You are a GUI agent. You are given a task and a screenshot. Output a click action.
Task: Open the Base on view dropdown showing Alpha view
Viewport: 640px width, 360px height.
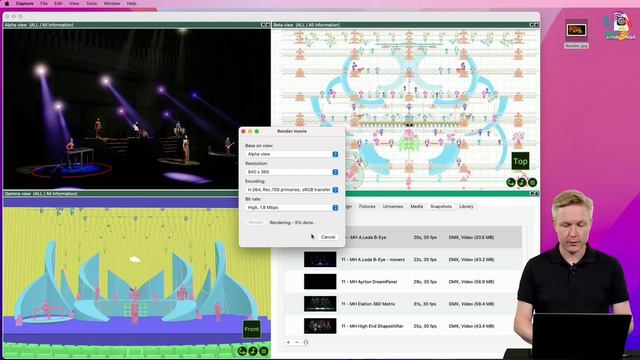(x=292, y=154)
